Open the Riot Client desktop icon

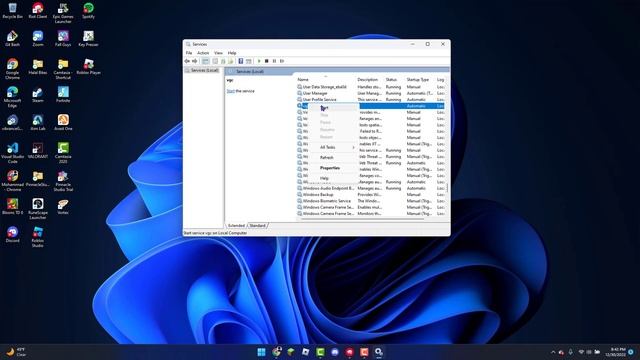point(38,11)
